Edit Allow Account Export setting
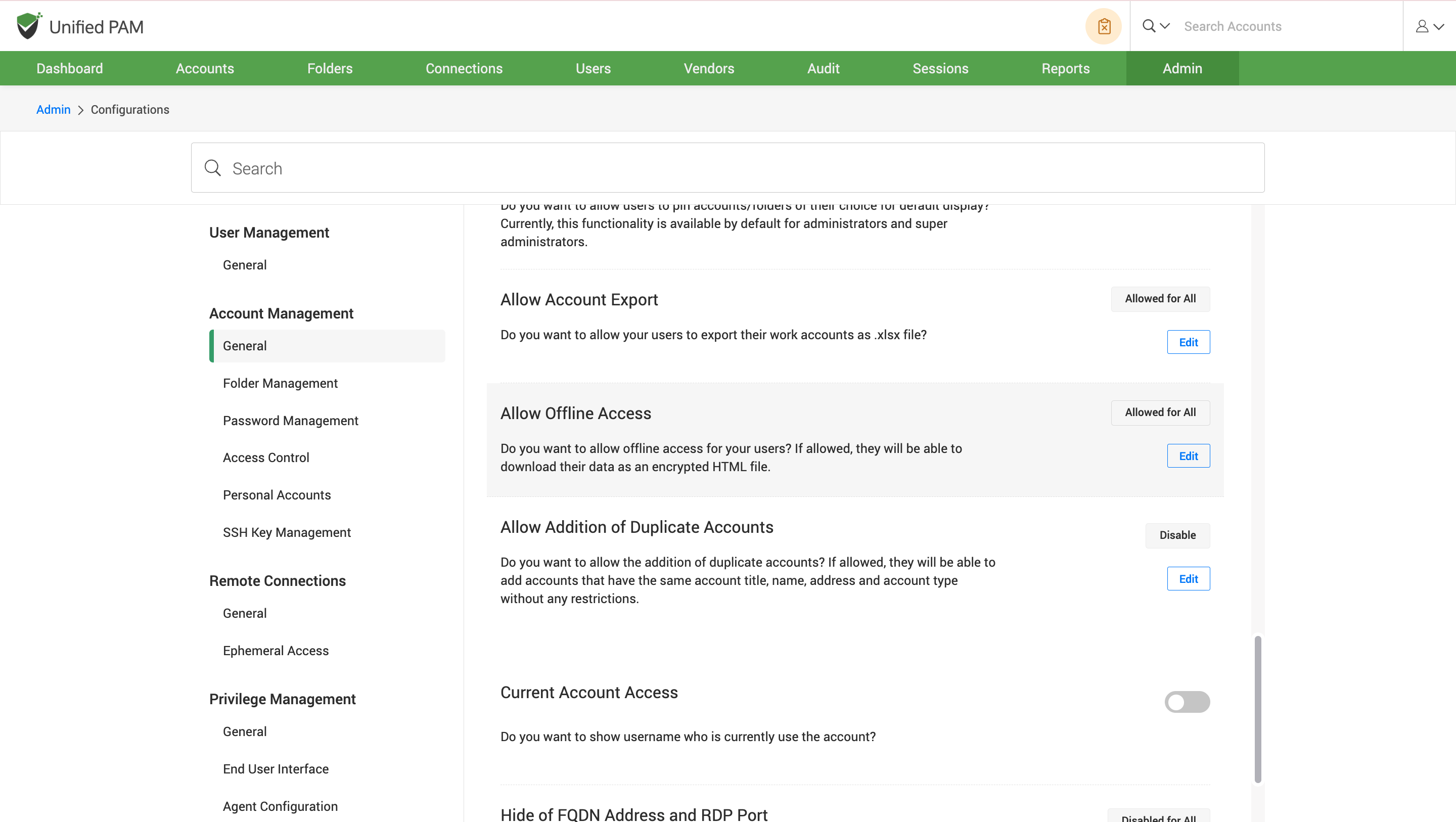Screen dimensions: 1456x822 point(1188,342)
